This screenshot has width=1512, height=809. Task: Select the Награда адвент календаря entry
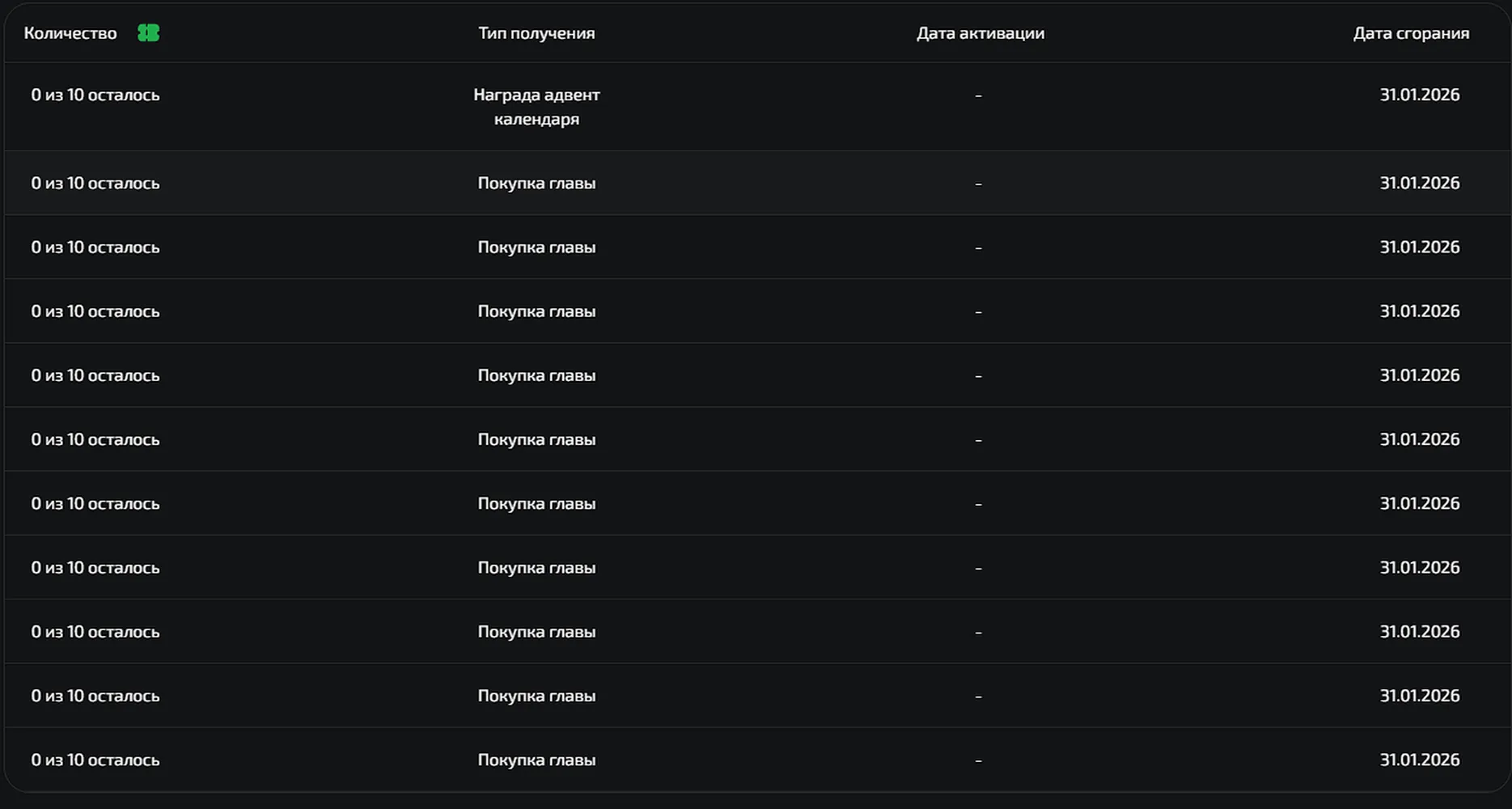(536, 107)
